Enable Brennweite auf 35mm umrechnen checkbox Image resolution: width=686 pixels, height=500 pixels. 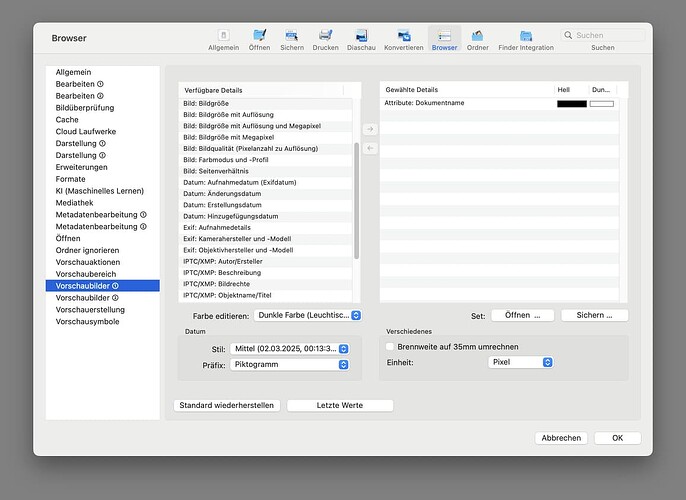390,346
